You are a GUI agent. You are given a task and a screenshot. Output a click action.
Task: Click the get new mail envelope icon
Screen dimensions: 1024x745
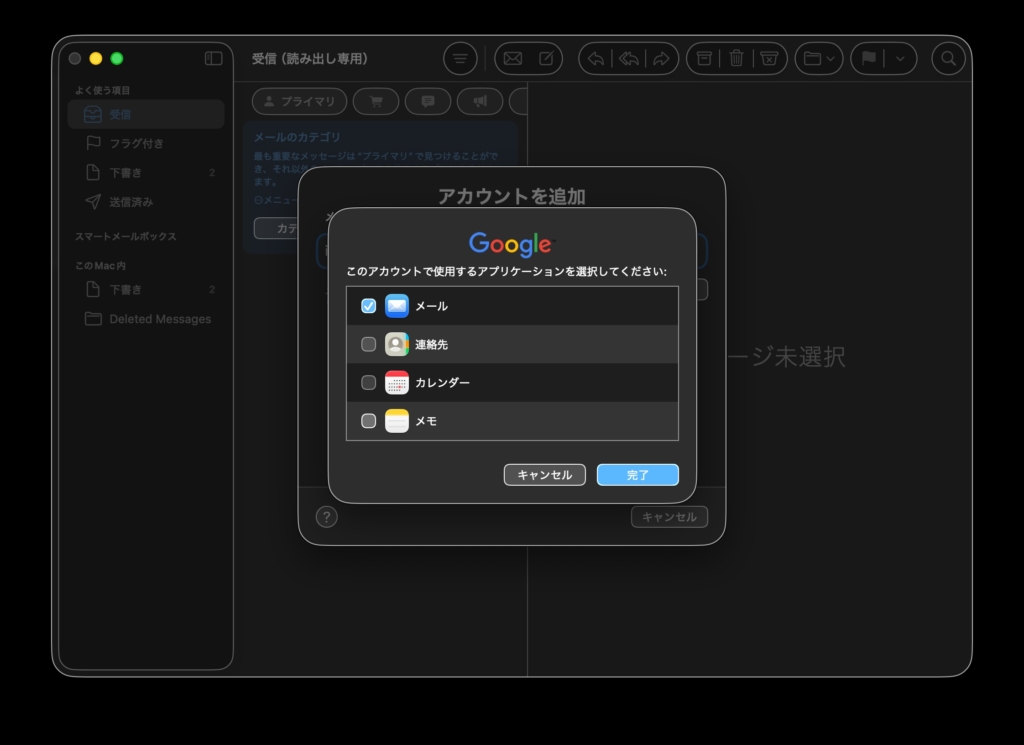click(512, 59)
